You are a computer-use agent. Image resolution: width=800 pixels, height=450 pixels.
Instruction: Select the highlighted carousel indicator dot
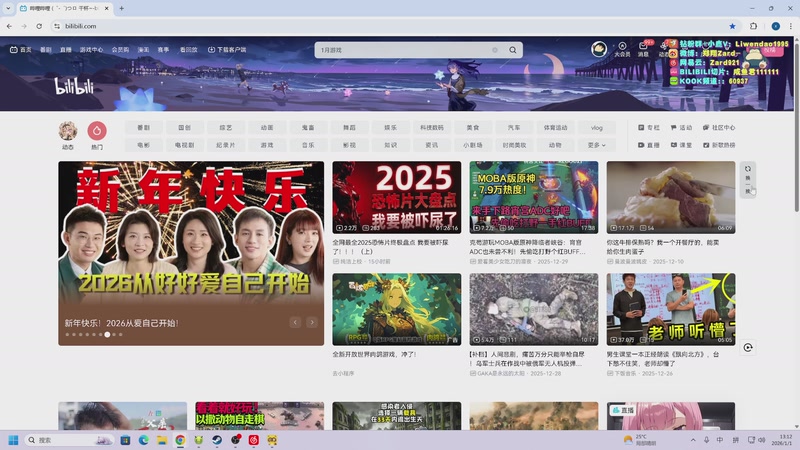[107, 335]
